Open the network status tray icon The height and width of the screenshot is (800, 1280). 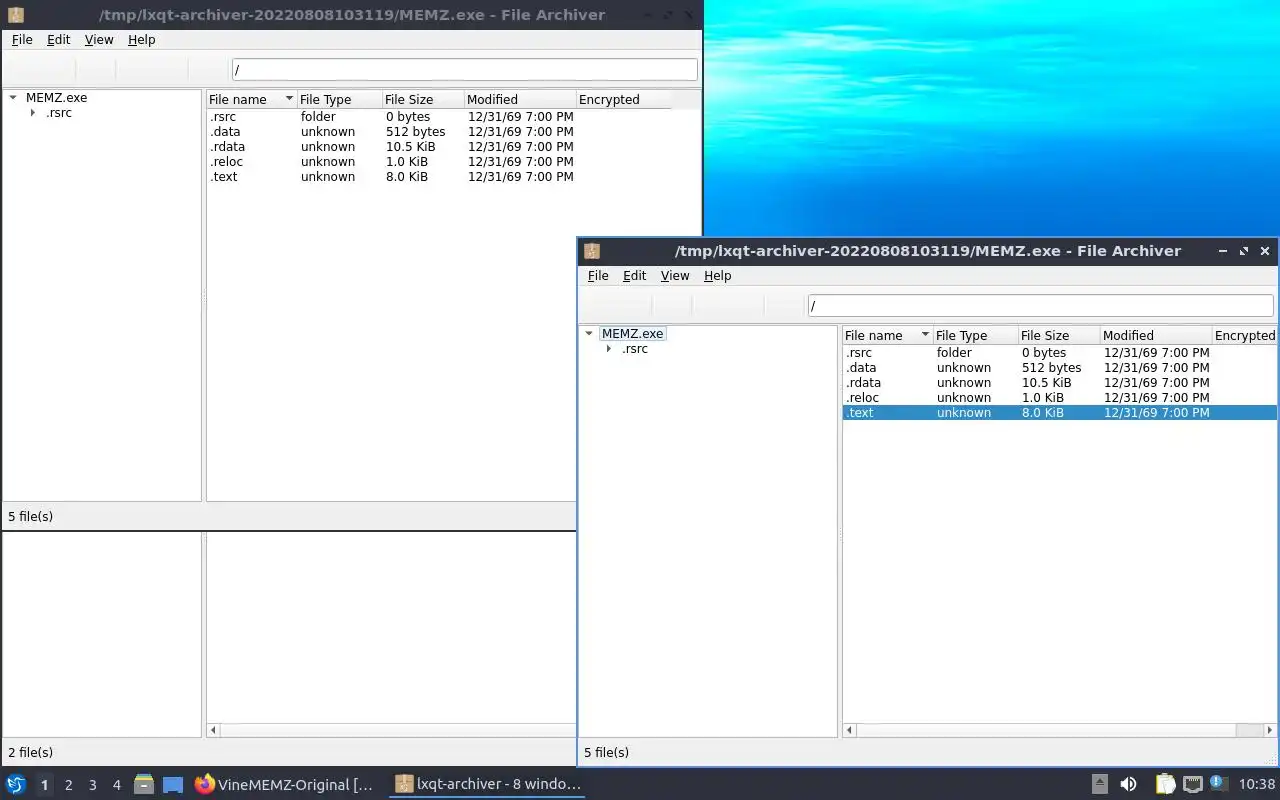click(1192, 785)
